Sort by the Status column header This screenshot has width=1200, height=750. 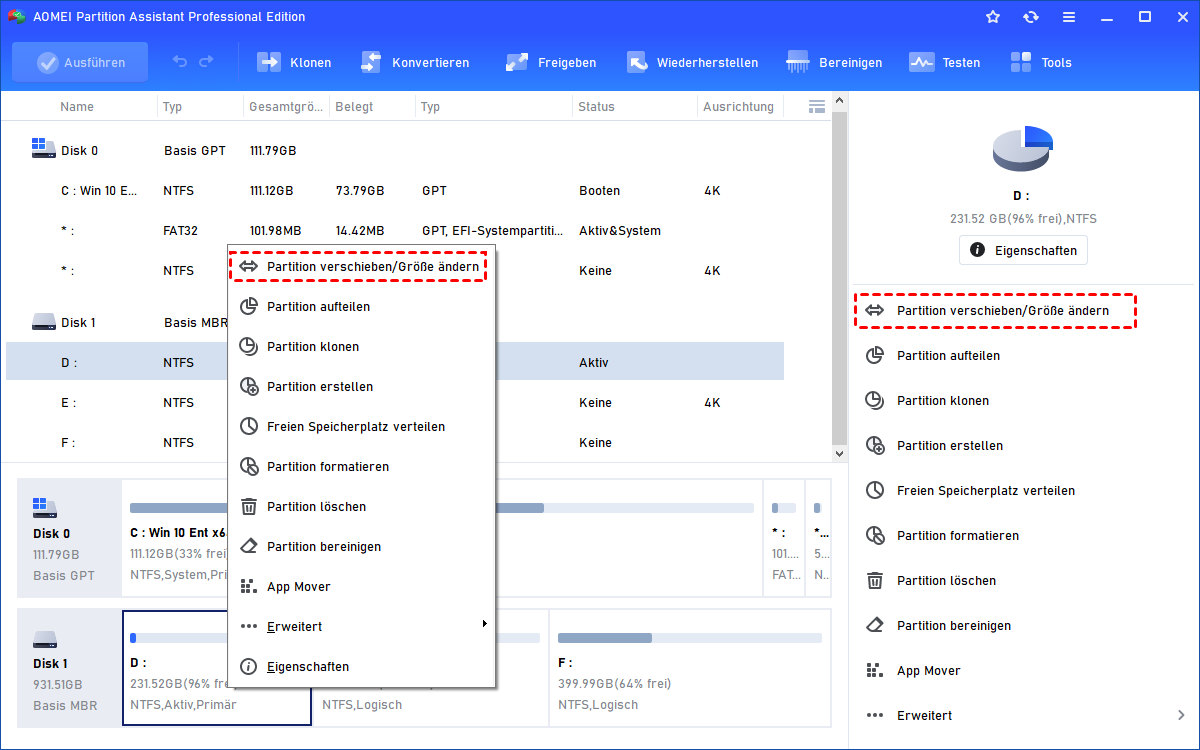[596, 107]
